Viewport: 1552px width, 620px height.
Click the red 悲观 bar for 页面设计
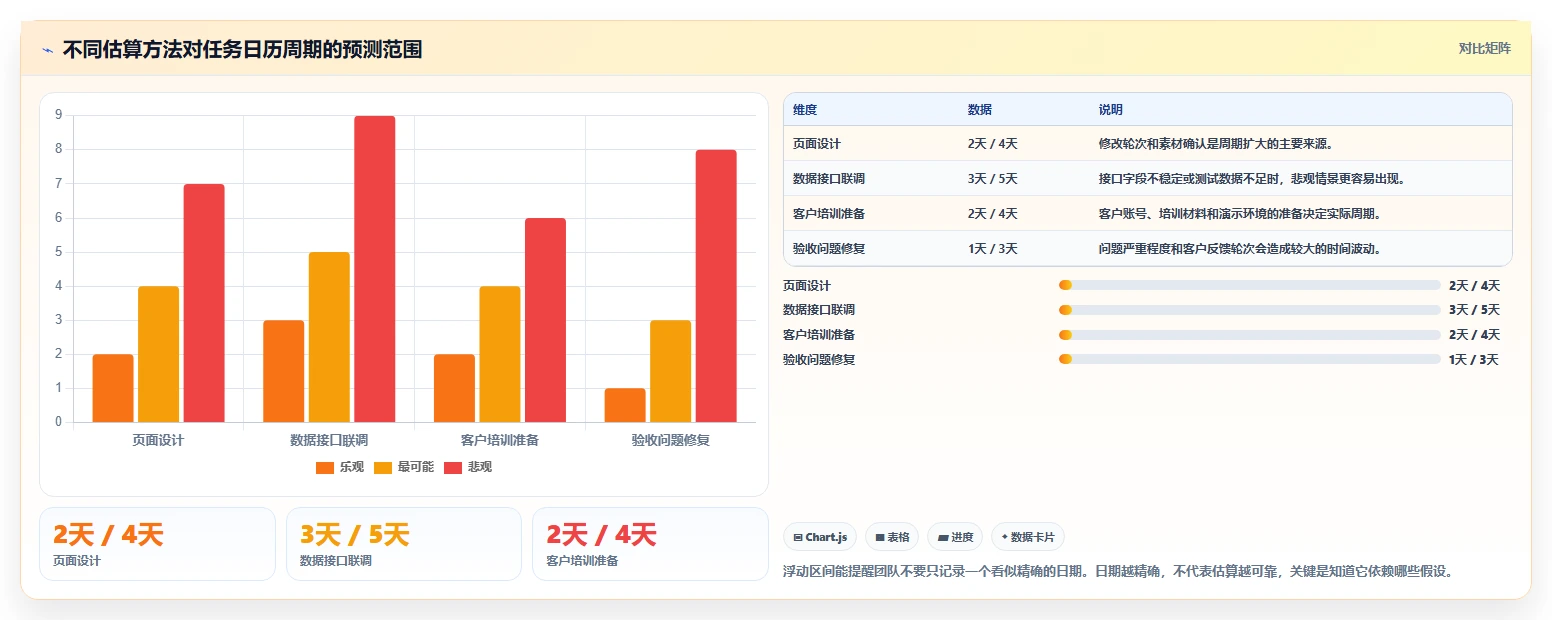coord(204,303)
